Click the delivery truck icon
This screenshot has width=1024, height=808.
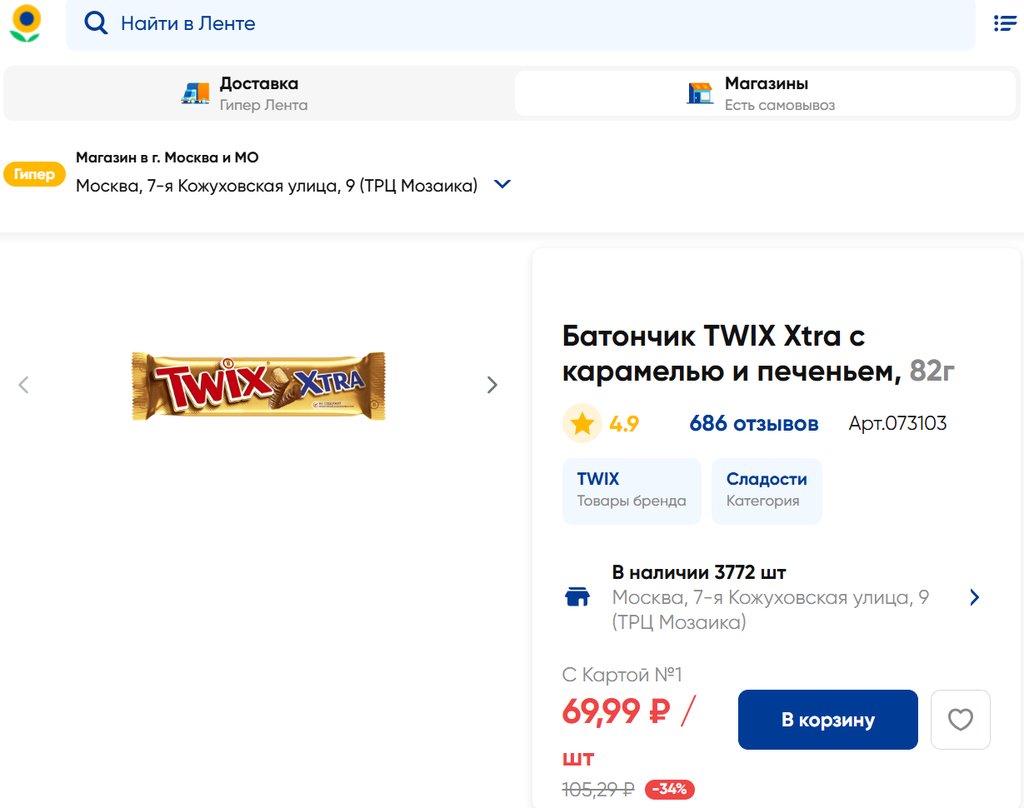click(195, 93)
